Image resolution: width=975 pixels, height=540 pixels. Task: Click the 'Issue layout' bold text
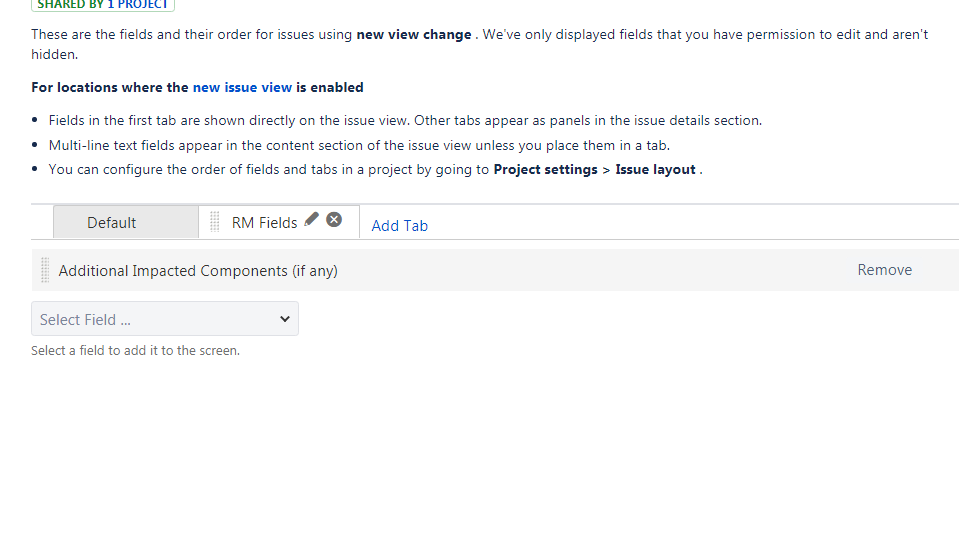(x=655, y=170)
